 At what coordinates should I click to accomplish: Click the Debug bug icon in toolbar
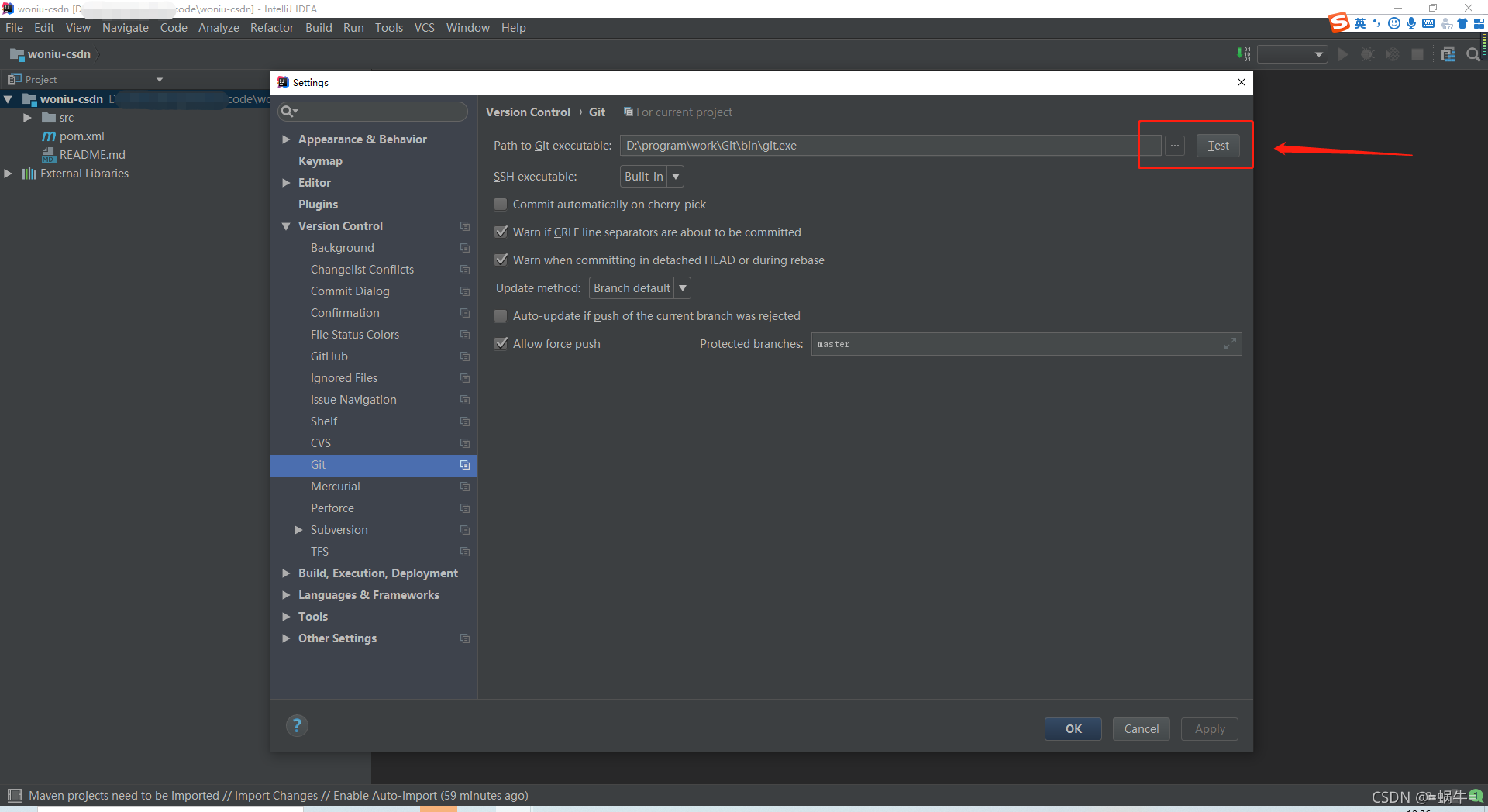click(x=1368, y=54)
